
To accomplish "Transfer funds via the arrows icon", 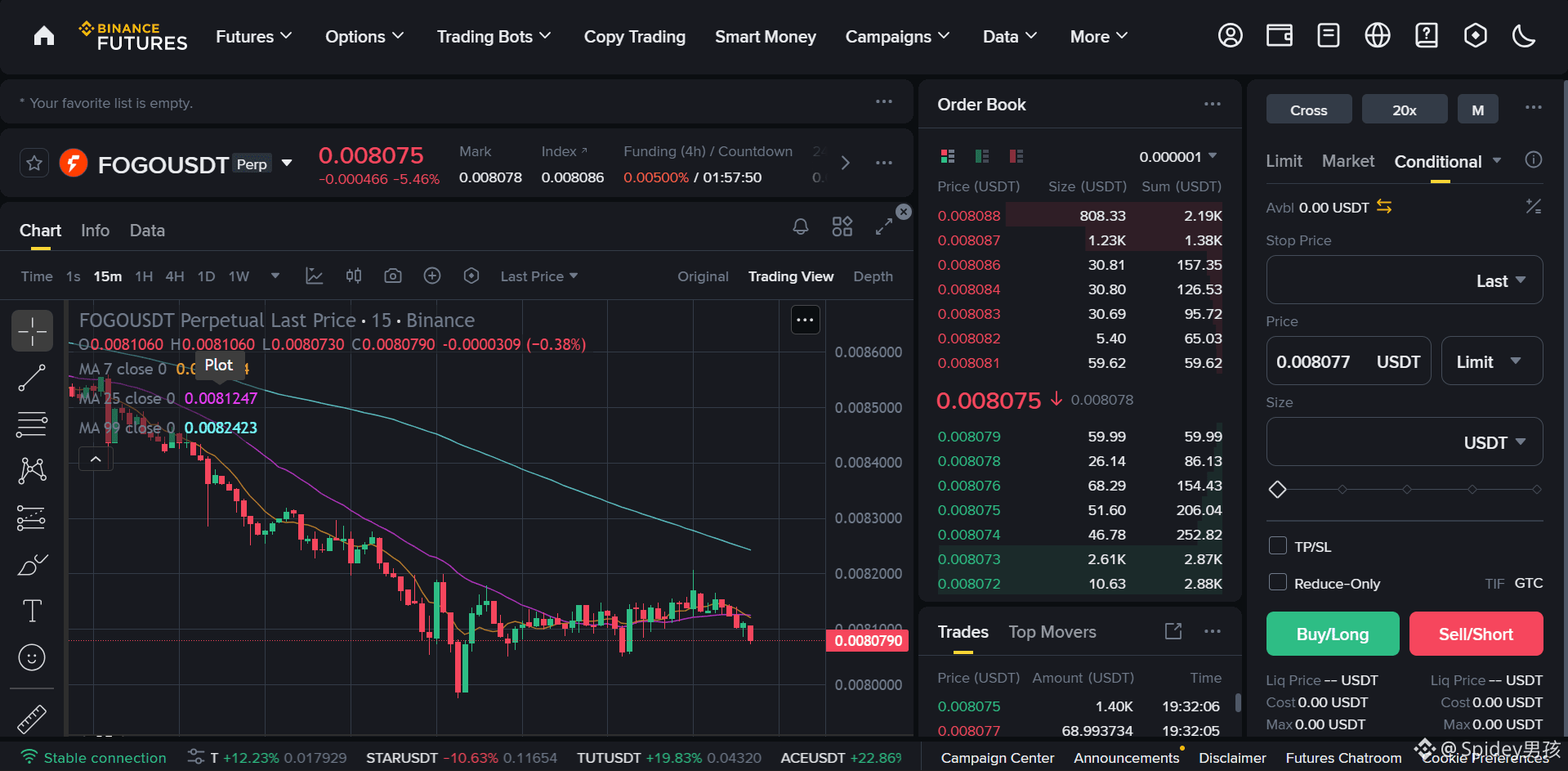I will [1384, 207].
